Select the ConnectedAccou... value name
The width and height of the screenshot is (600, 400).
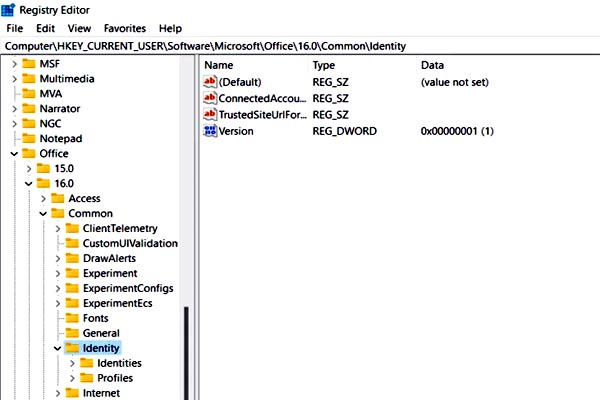(262, 98)
